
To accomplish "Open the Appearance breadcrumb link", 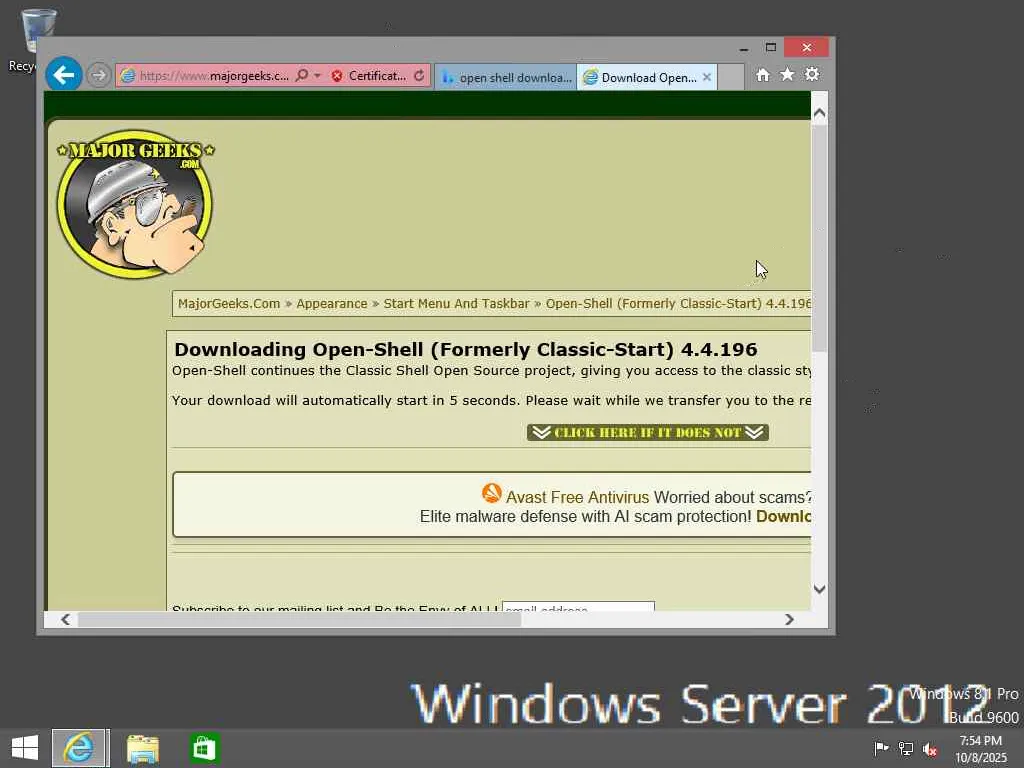I will [x=332, y=304].
